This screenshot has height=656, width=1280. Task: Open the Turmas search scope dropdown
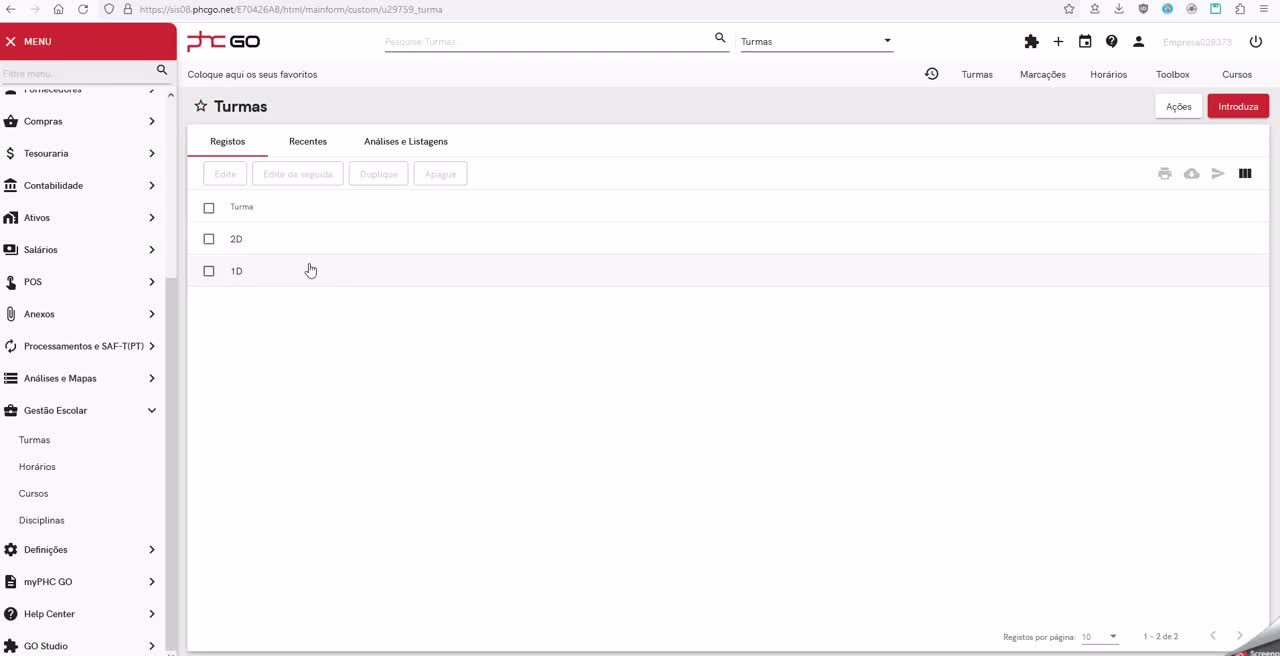click(x=816, y=42)
